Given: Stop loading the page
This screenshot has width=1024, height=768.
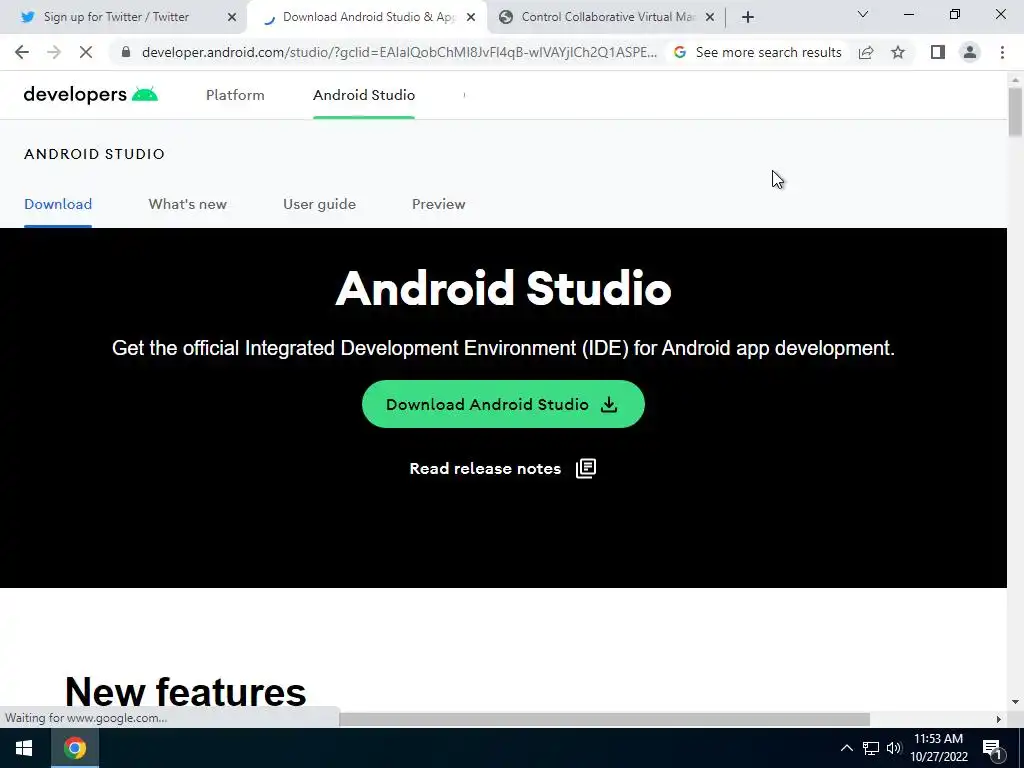Looking at the screenshot, I should (86, 52).
